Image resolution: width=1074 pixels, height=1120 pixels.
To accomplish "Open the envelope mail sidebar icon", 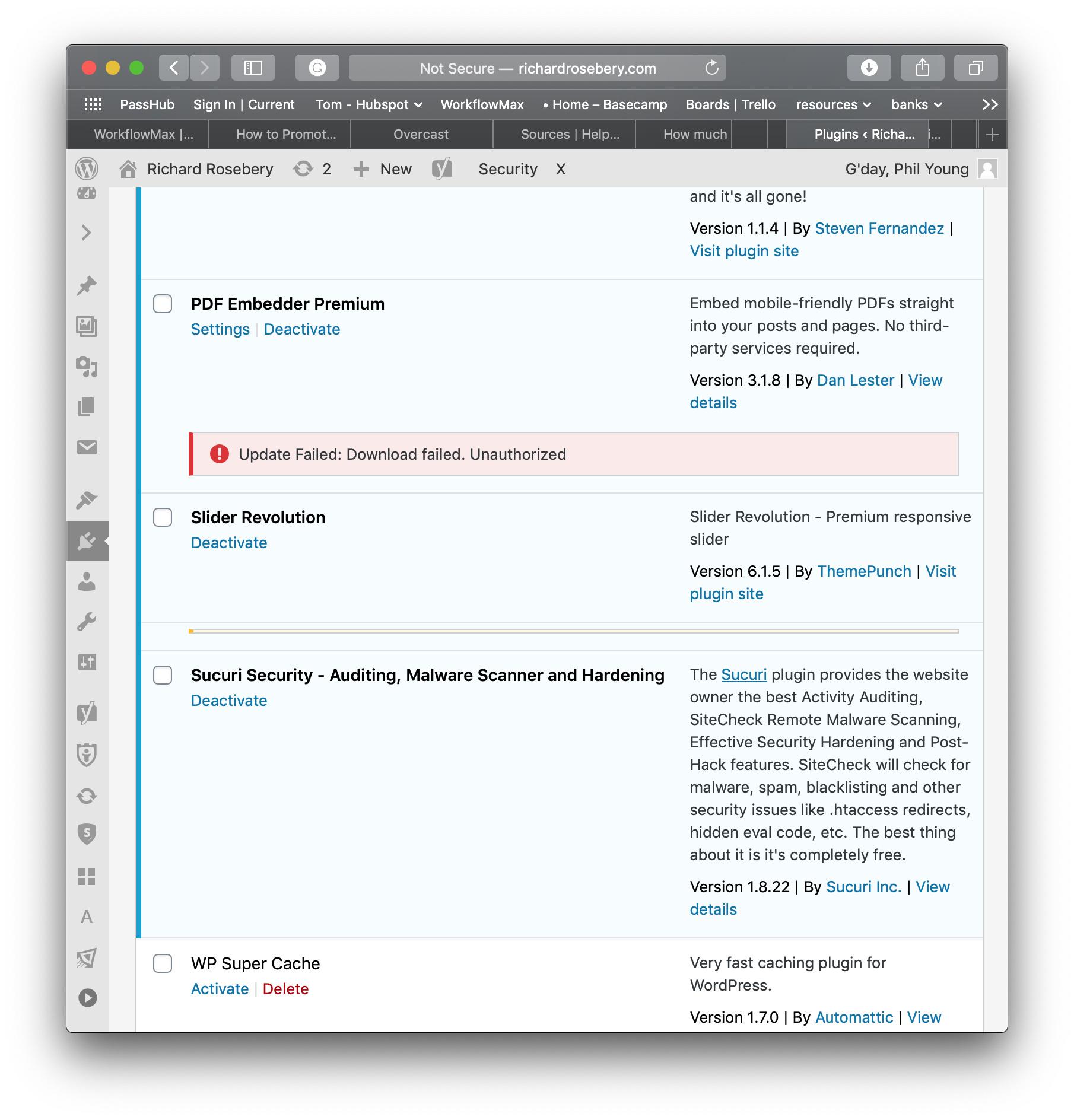I will 87,447.
